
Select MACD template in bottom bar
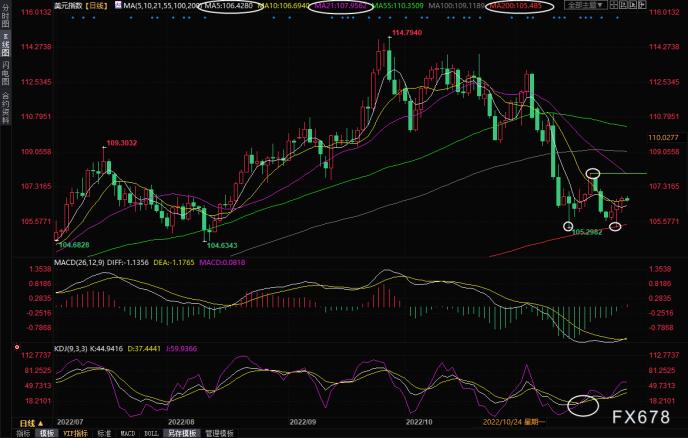(128, 433)
